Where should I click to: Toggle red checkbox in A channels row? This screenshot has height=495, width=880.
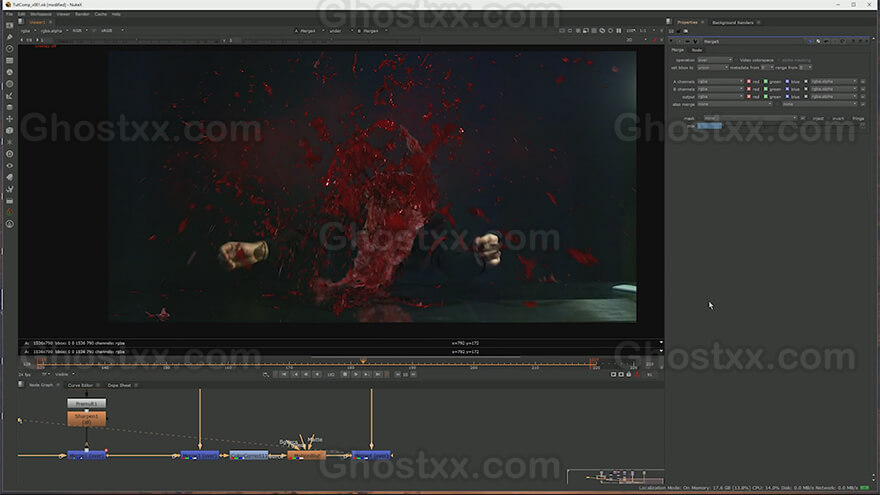[749, 81]
